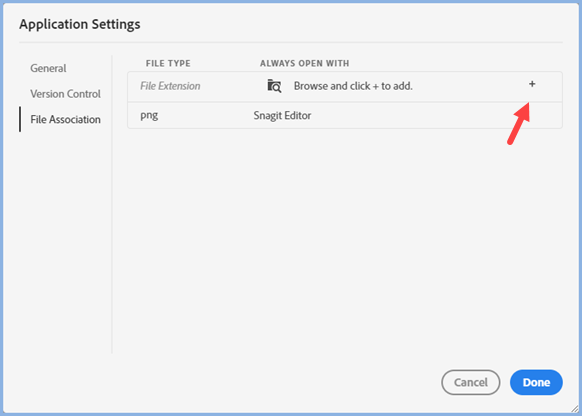
Task: Cancel the Application Settings dialog
Action: point(471,382)
